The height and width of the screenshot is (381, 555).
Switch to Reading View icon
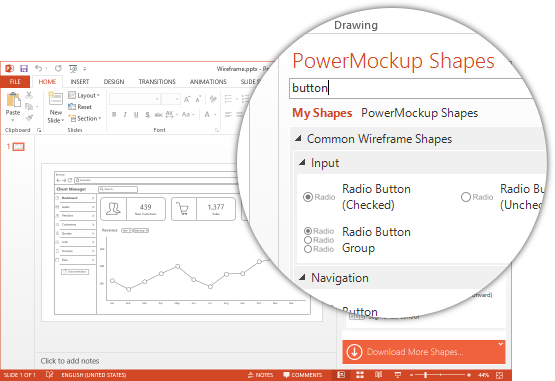378,375
